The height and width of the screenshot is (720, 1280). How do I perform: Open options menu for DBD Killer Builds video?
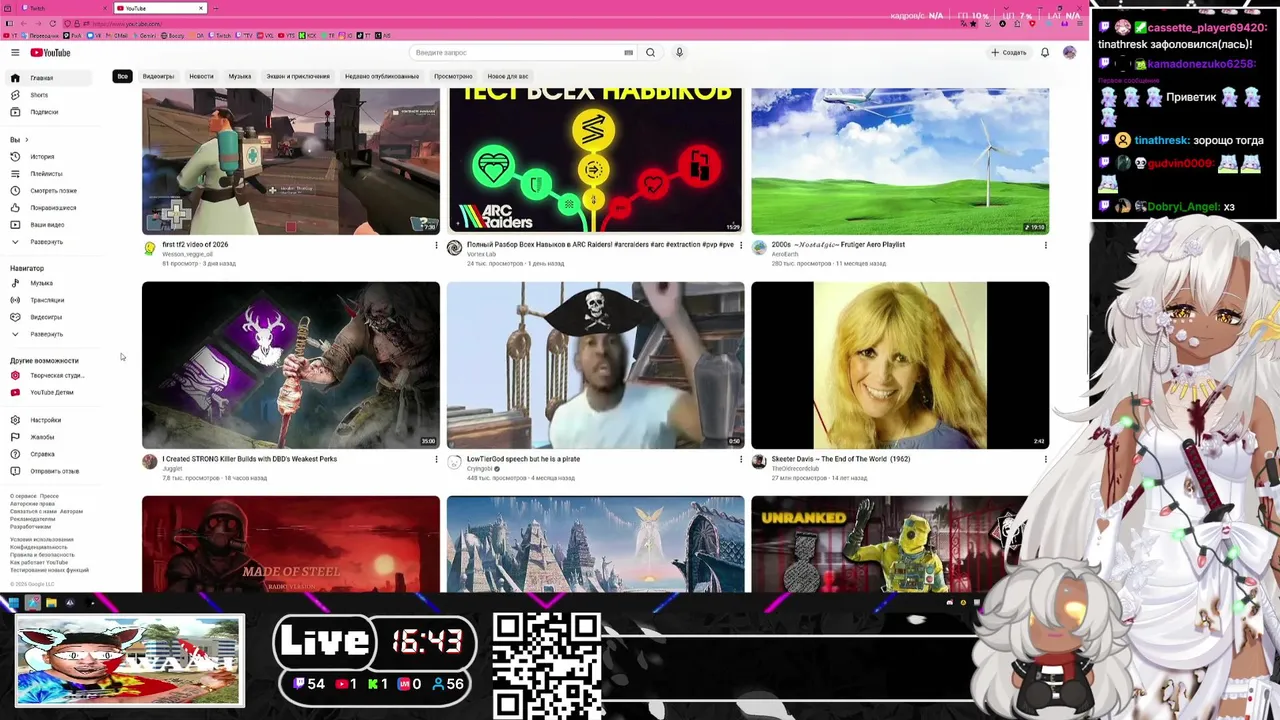pos(436,460)
